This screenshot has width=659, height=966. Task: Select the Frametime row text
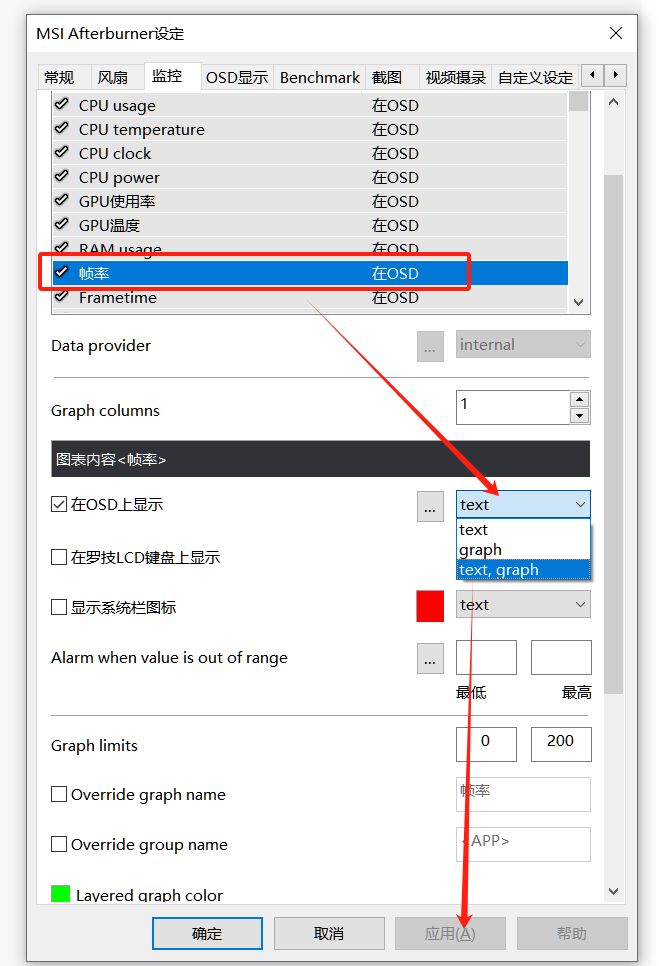pos(118,298)
